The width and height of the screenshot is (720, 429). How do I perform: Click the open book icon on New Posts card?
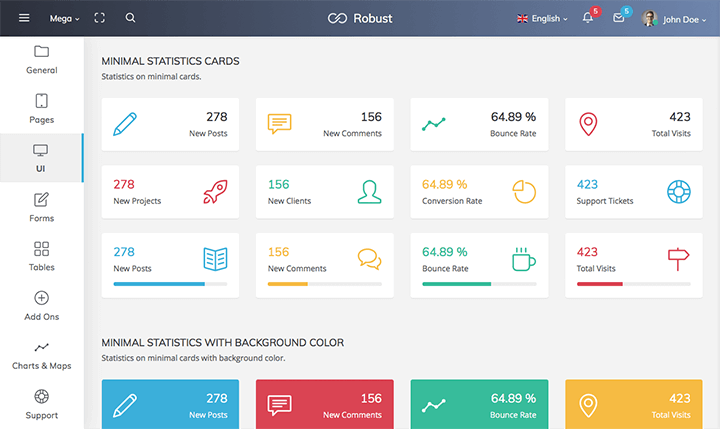point(215,259)
